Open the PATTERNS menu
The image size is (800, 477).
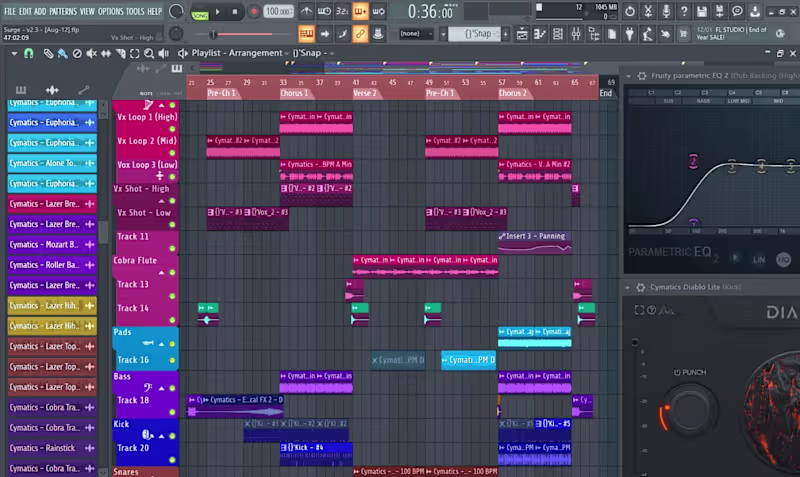click(63, 11)
